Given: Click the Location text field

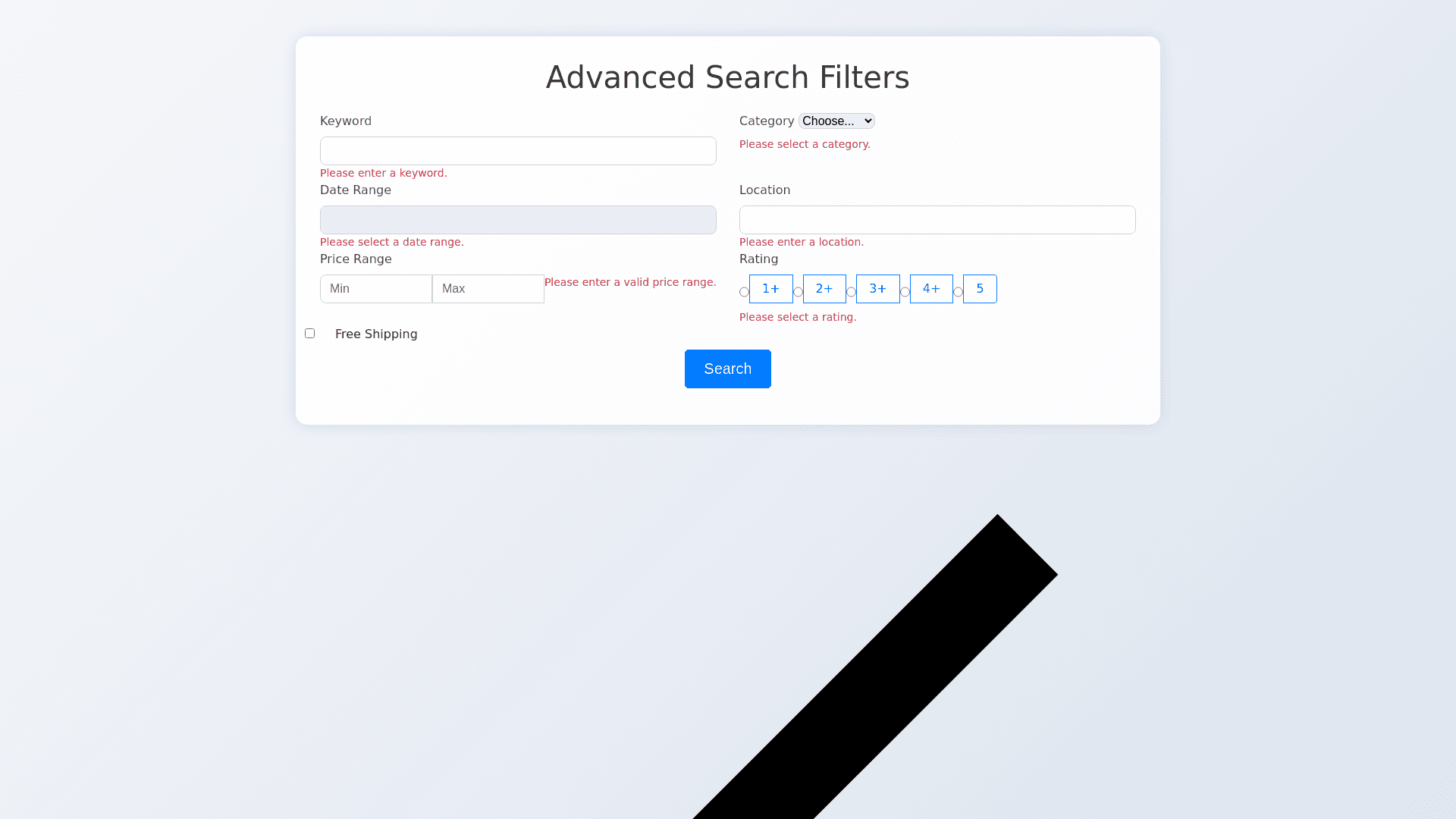Looking at the screenshot, I should pyautogui.click(x=937, y=220).
